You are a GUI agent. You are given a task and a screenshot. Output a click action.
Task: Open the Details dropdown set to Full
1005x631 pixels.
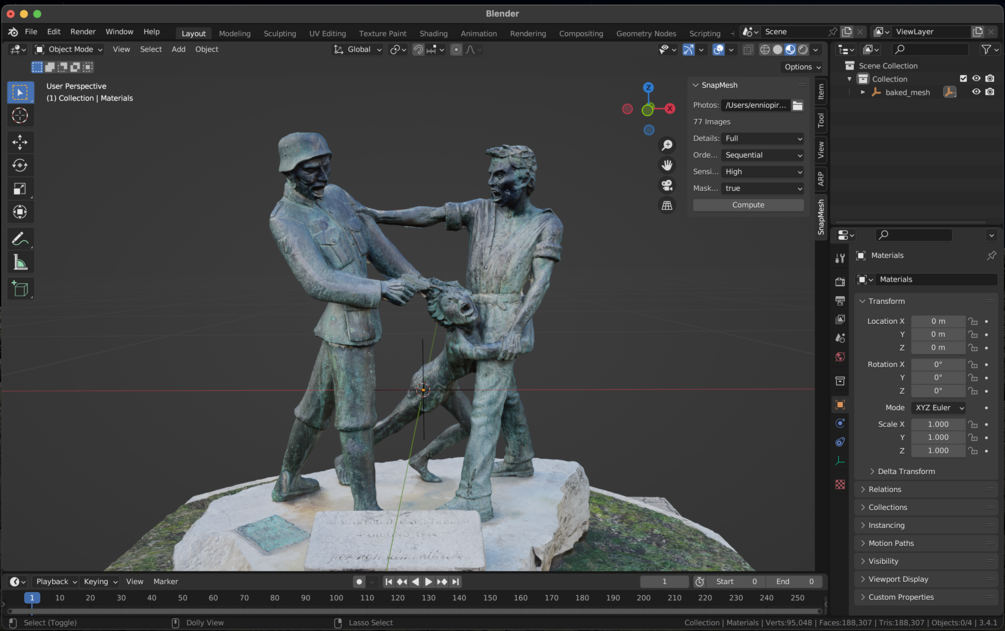pyautogui.click(x=762, y=139)
